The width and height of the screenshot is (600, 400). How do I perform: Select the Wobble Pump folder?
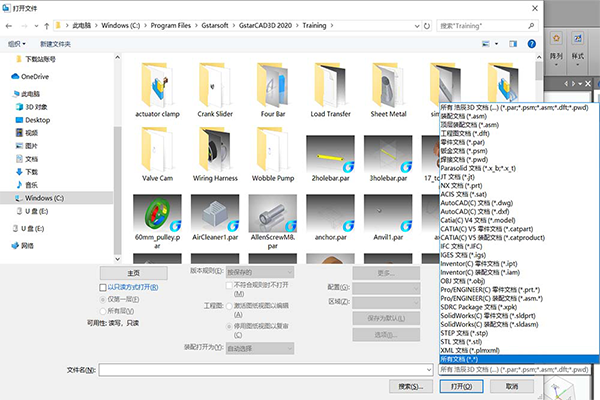(x=273, y=155)
